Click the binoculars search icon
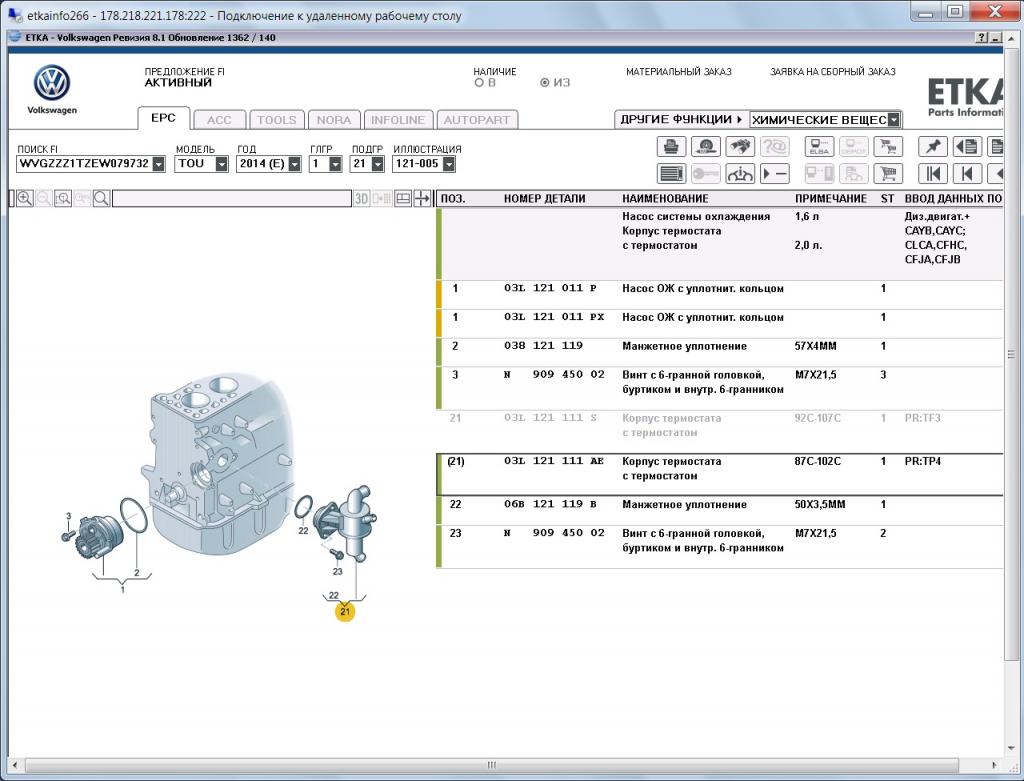This screenshot has width=1024, height=781. pos(740,146)
